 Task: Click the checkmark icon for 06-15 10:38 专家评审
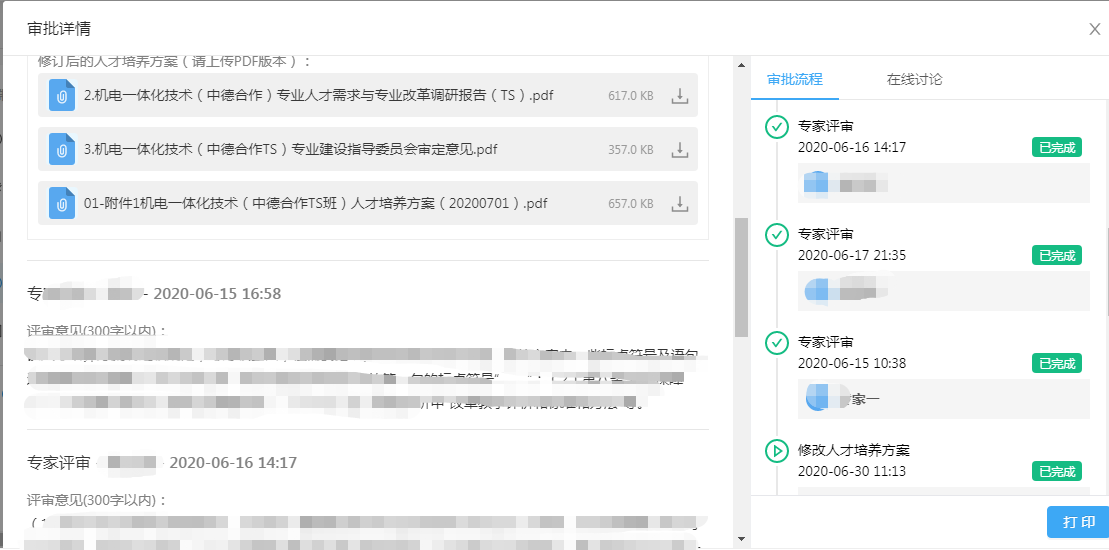click(776, 343)
